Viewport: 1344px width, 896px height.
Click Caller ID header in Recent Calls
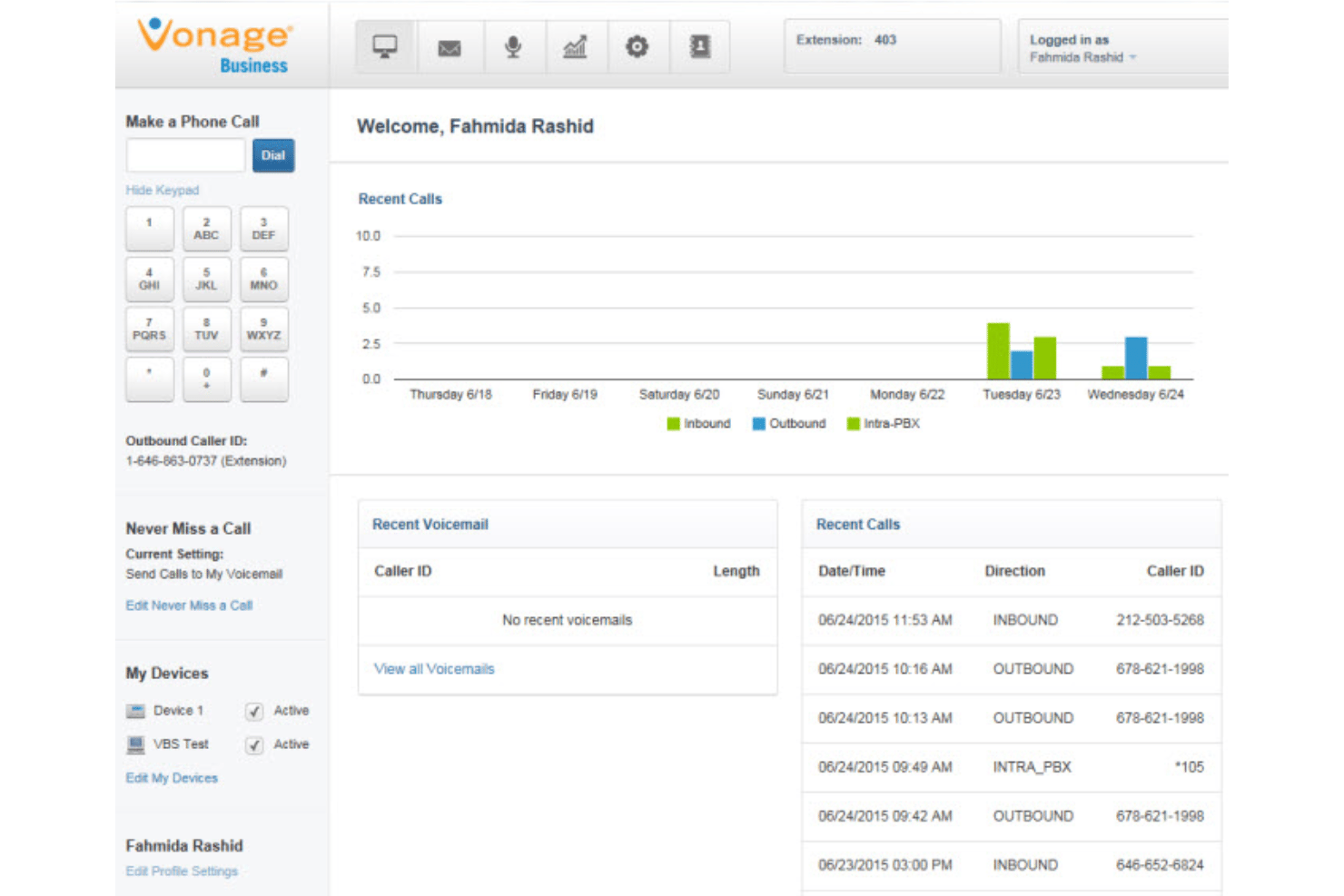[1175, 571]
